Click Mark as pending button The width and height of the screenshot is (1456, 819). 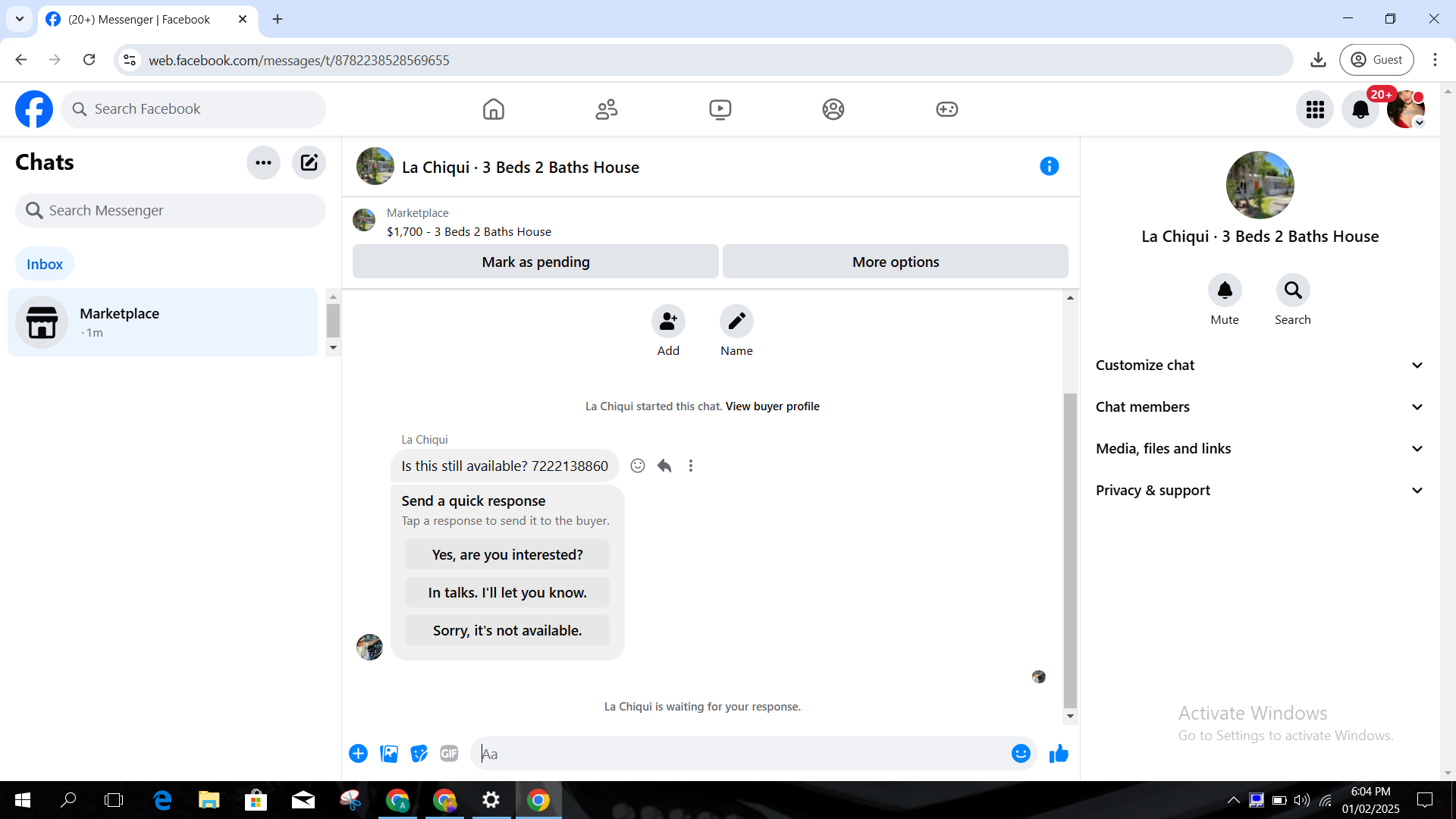coord(535,262)
